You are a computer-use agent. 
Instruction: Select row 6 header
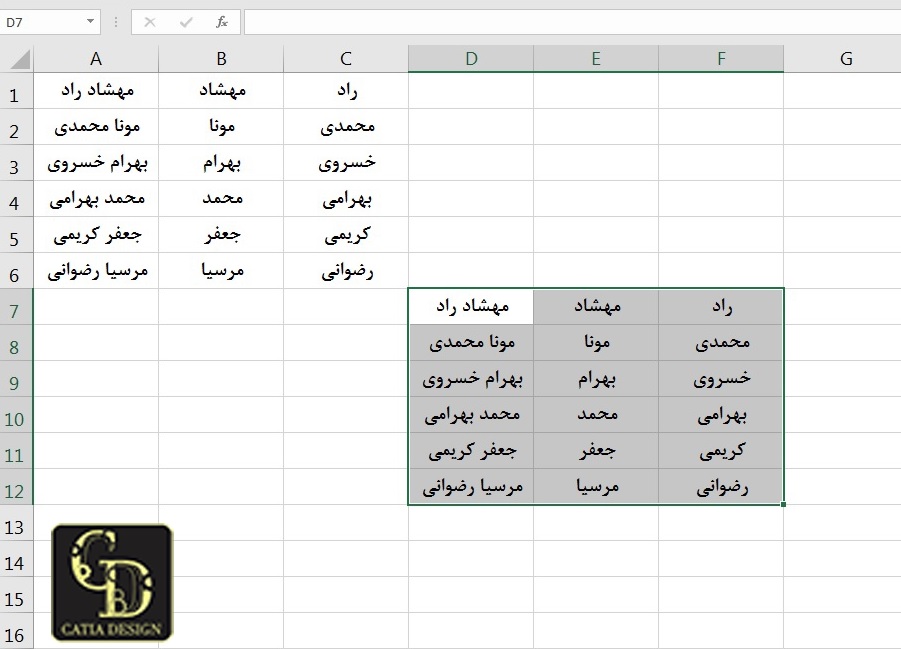[16, 271]
